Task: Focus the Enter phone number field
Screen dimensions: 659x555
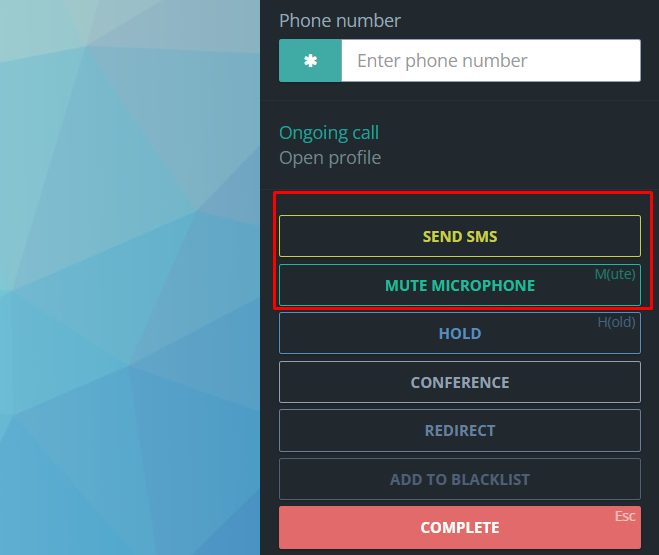Action: pyautogui.click(x=490, y=61)
